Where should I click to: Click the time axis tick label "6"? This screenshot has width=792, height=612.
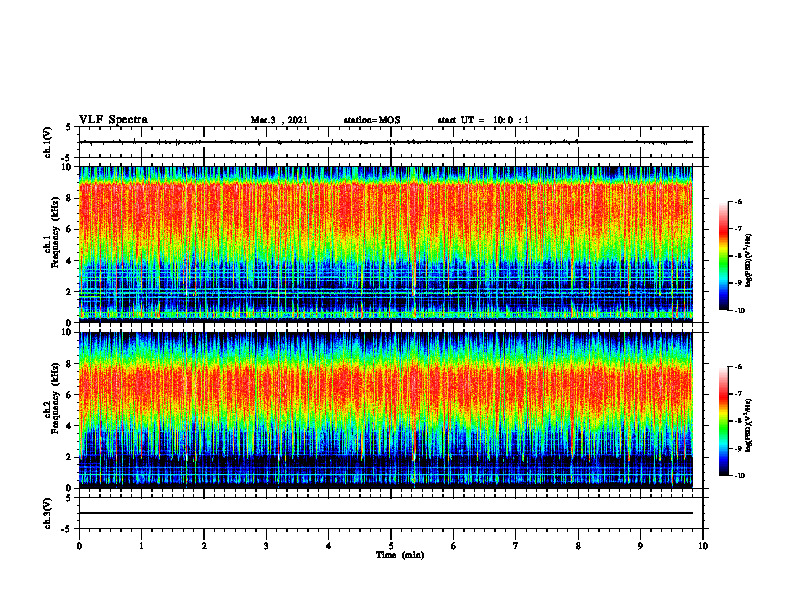coord(454,546)
